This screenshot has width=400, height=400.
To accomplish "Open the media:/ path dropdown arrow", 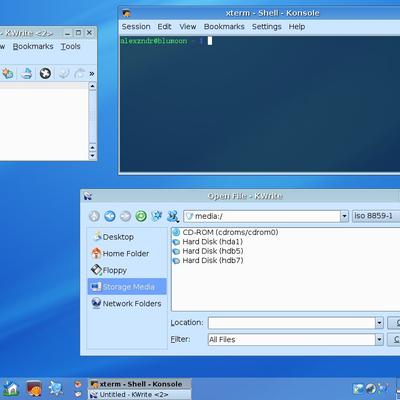I will click(344, 216).
